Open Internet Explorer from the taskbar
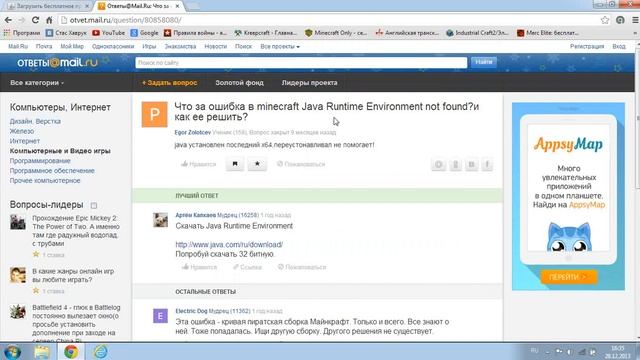Screen dimensions: 640x360 100,352
